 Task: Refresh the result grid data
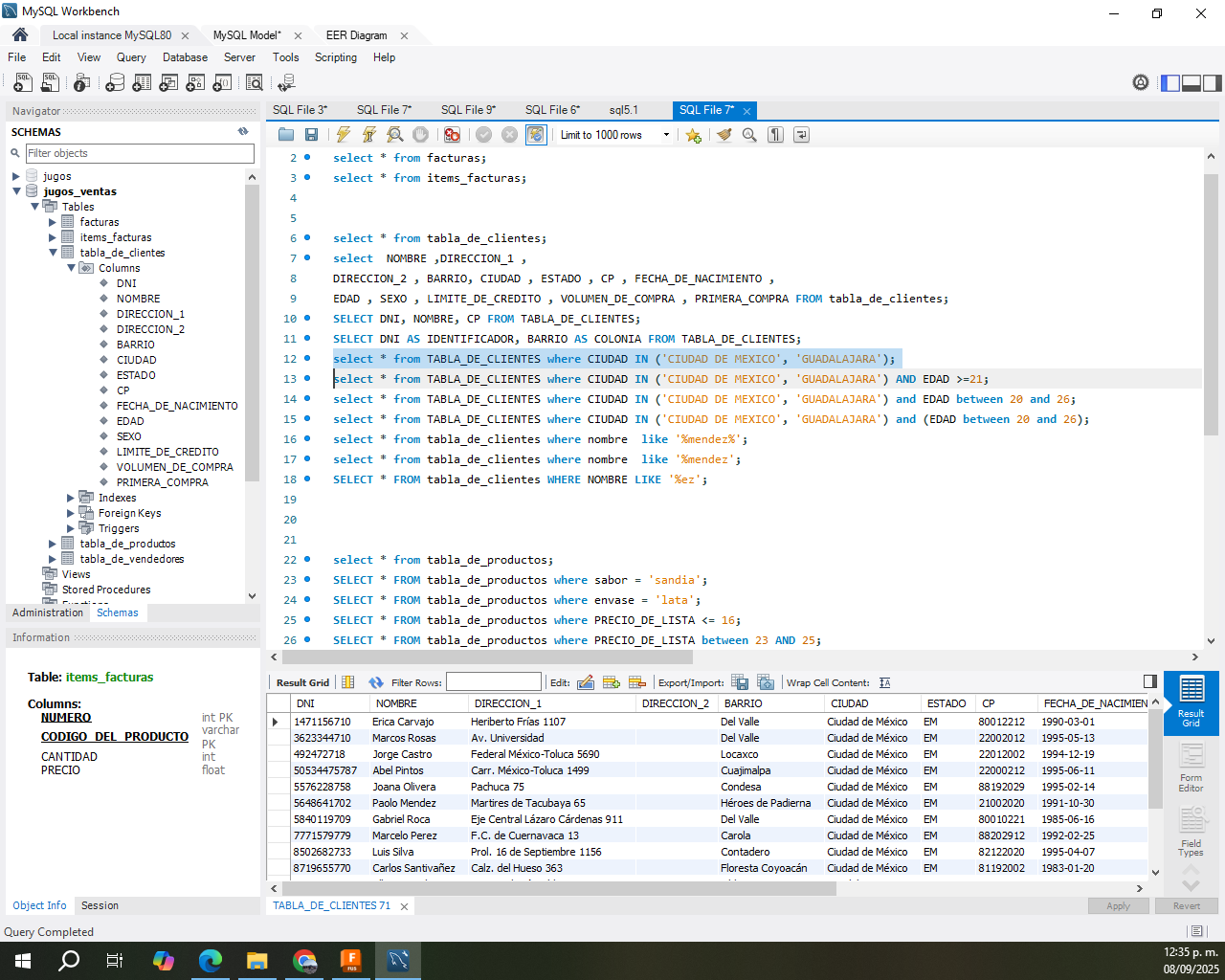(376, 682)
